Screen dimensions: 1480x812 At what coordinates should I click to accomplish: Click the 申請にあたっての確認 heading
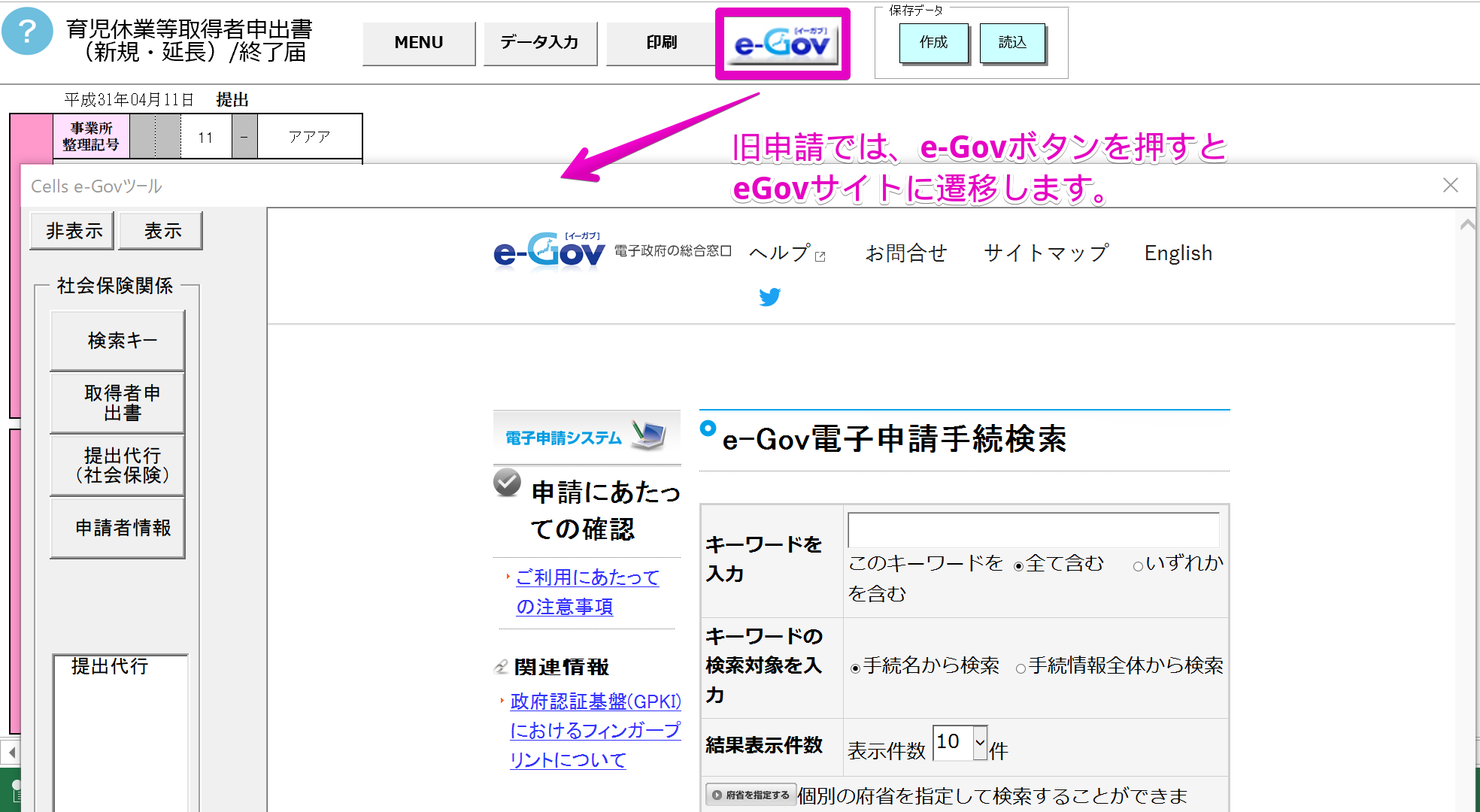[x=605, y=511]
